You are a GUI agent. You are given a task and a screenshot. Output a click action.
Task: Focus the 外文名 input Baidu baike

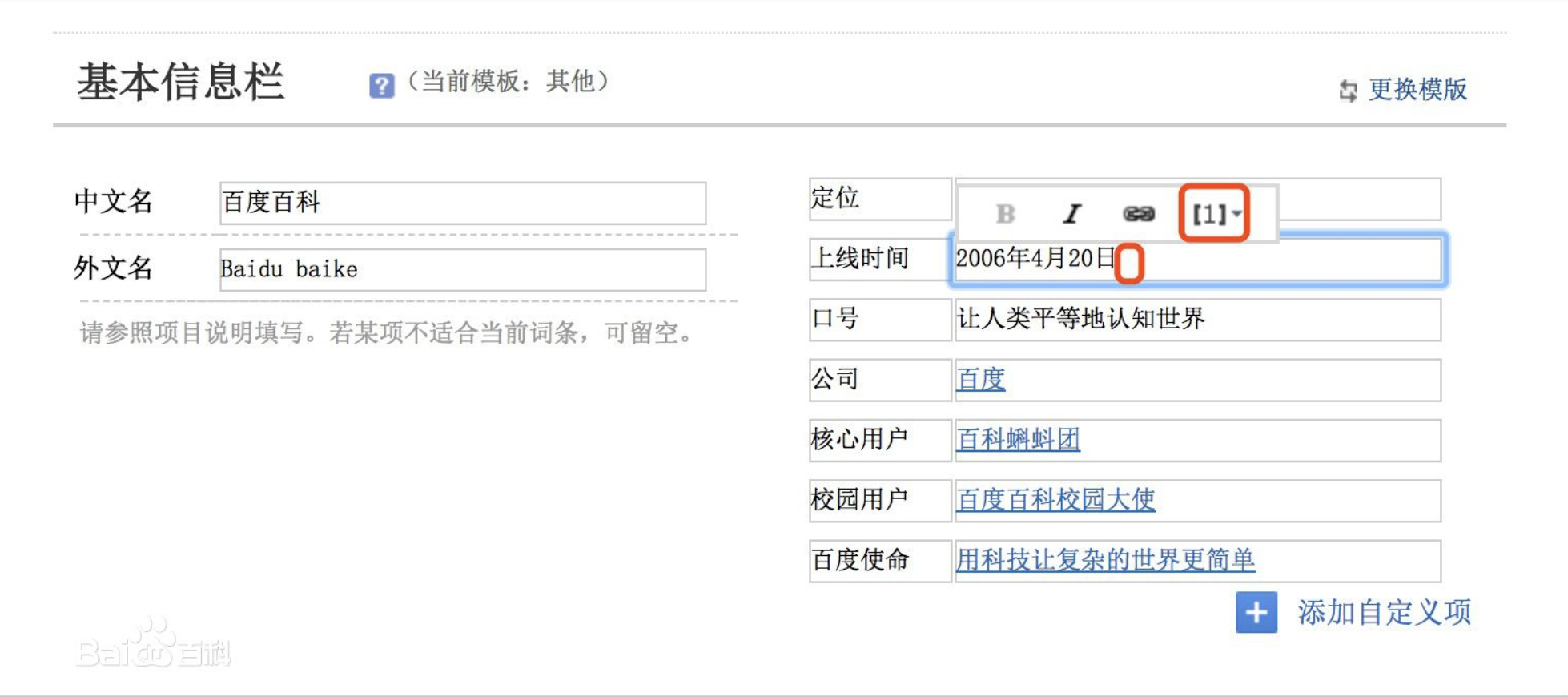point(463,269)
